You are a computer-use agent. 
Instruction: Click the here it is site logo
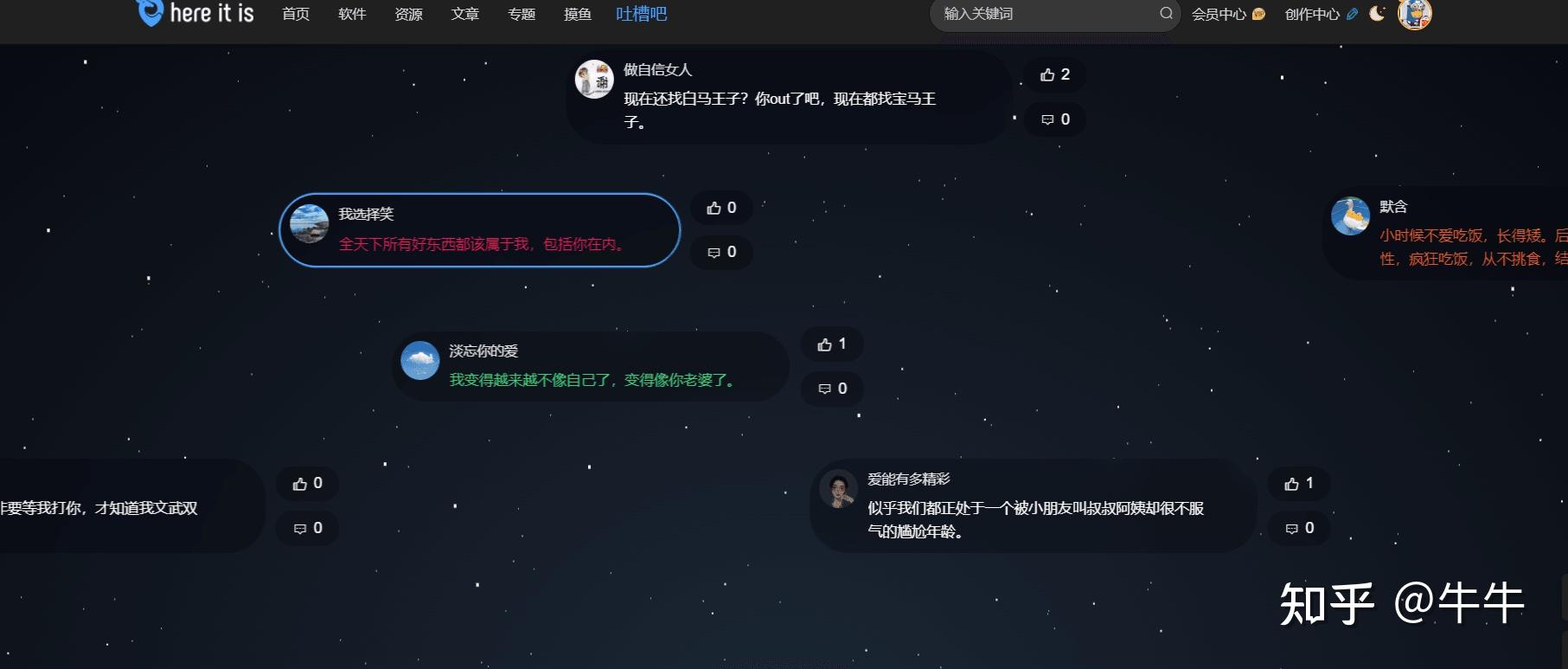pyautogui.click(x=195, y=13)
